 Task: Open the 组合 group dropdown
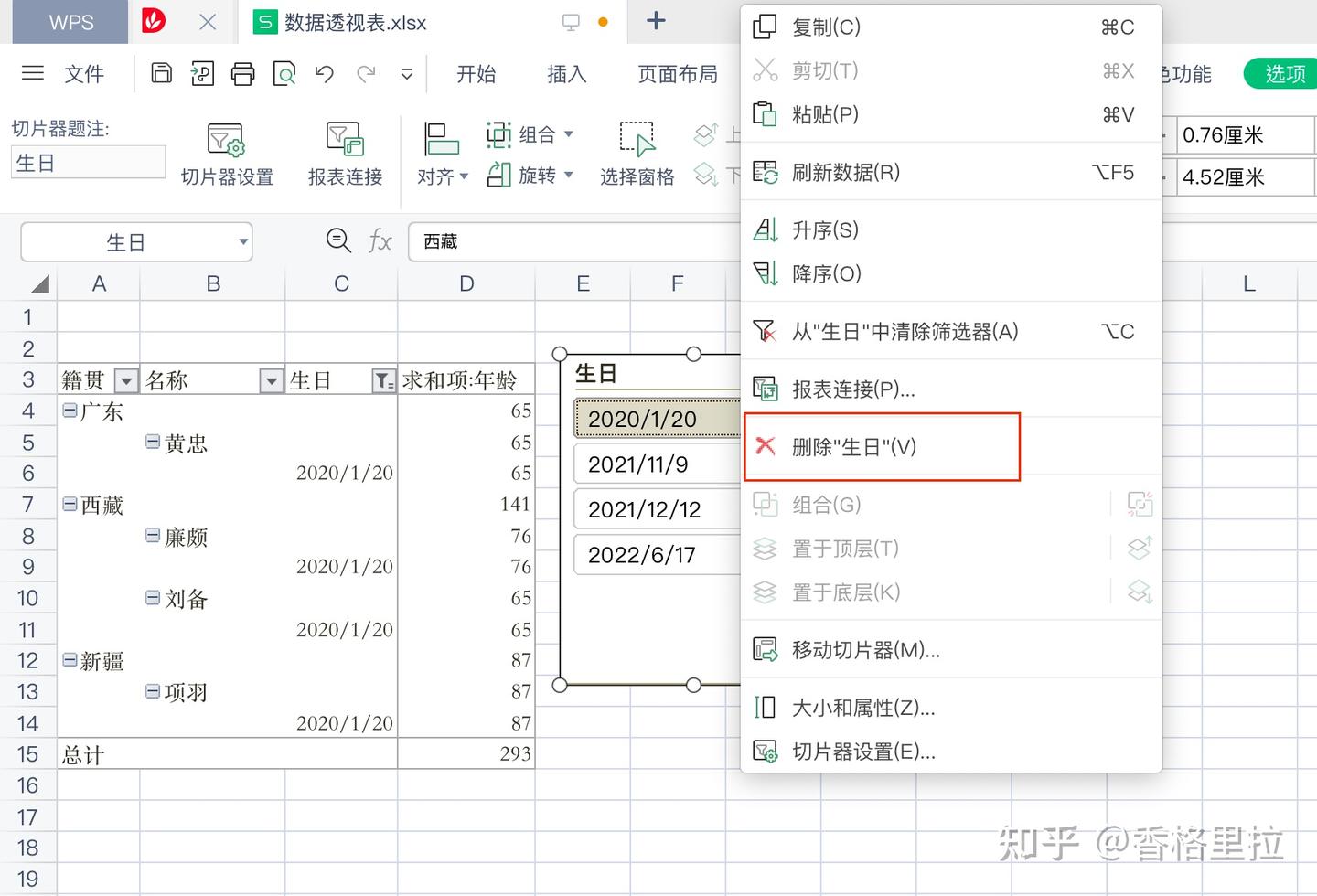pyautogui.click(x=530, y=134)
